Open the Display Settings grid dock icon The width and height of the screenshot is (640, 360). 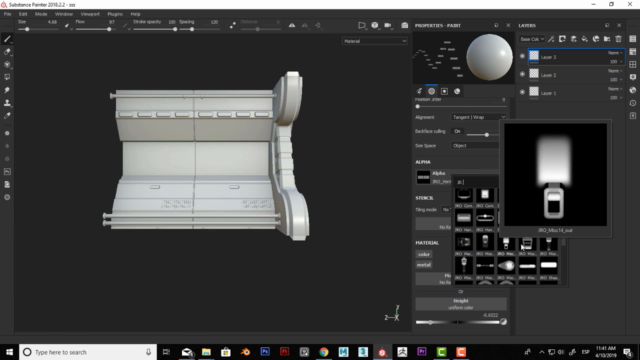click(x=633, y=64)
